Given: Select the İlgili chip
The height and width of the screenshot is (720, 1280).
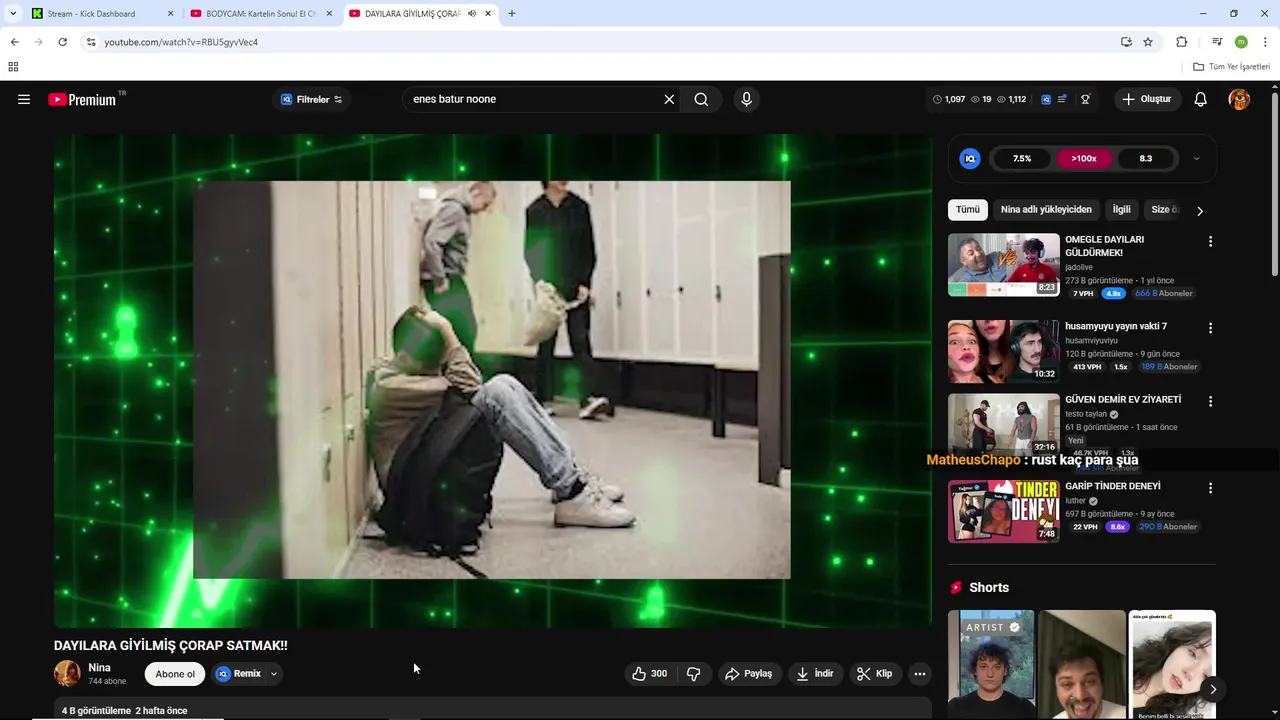Looking at the screenshot, I should [x=1122, y=210].
